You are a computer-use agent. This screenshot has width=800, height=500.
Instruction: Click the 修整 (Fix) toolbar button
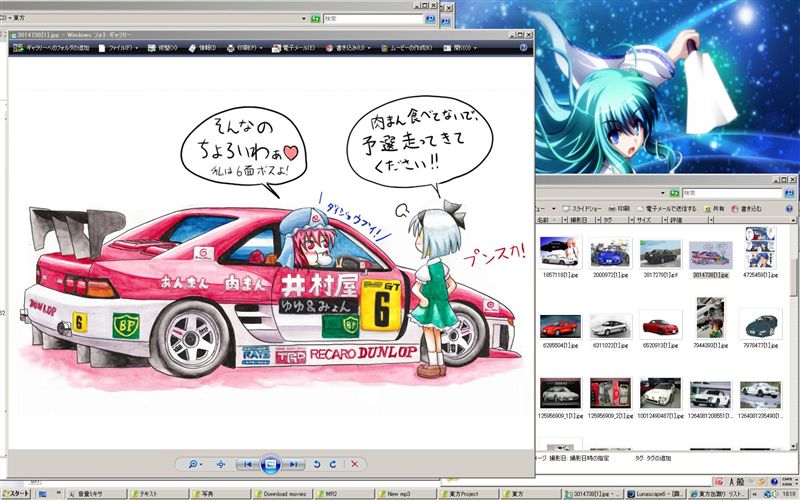coord(162,47)
